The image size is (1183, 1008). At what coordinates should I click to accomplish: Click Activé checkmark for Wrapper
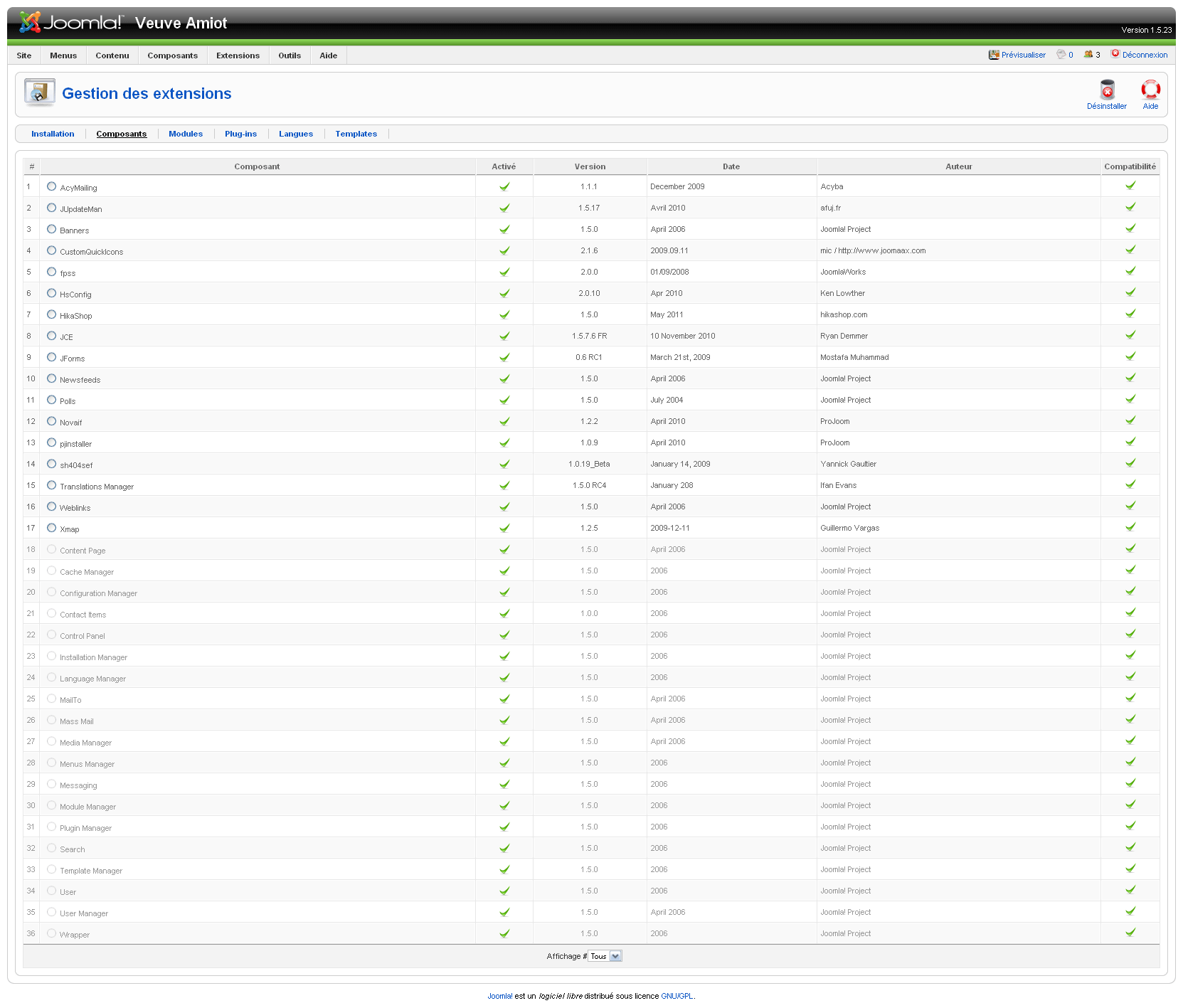coord(504,933)
